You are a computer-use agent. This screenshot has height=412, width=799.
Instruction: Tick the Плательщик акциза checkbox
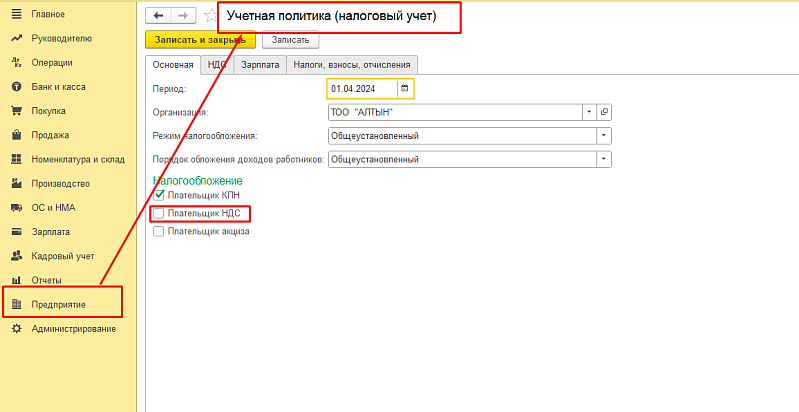pyautogui.click(x=158, y=231)
